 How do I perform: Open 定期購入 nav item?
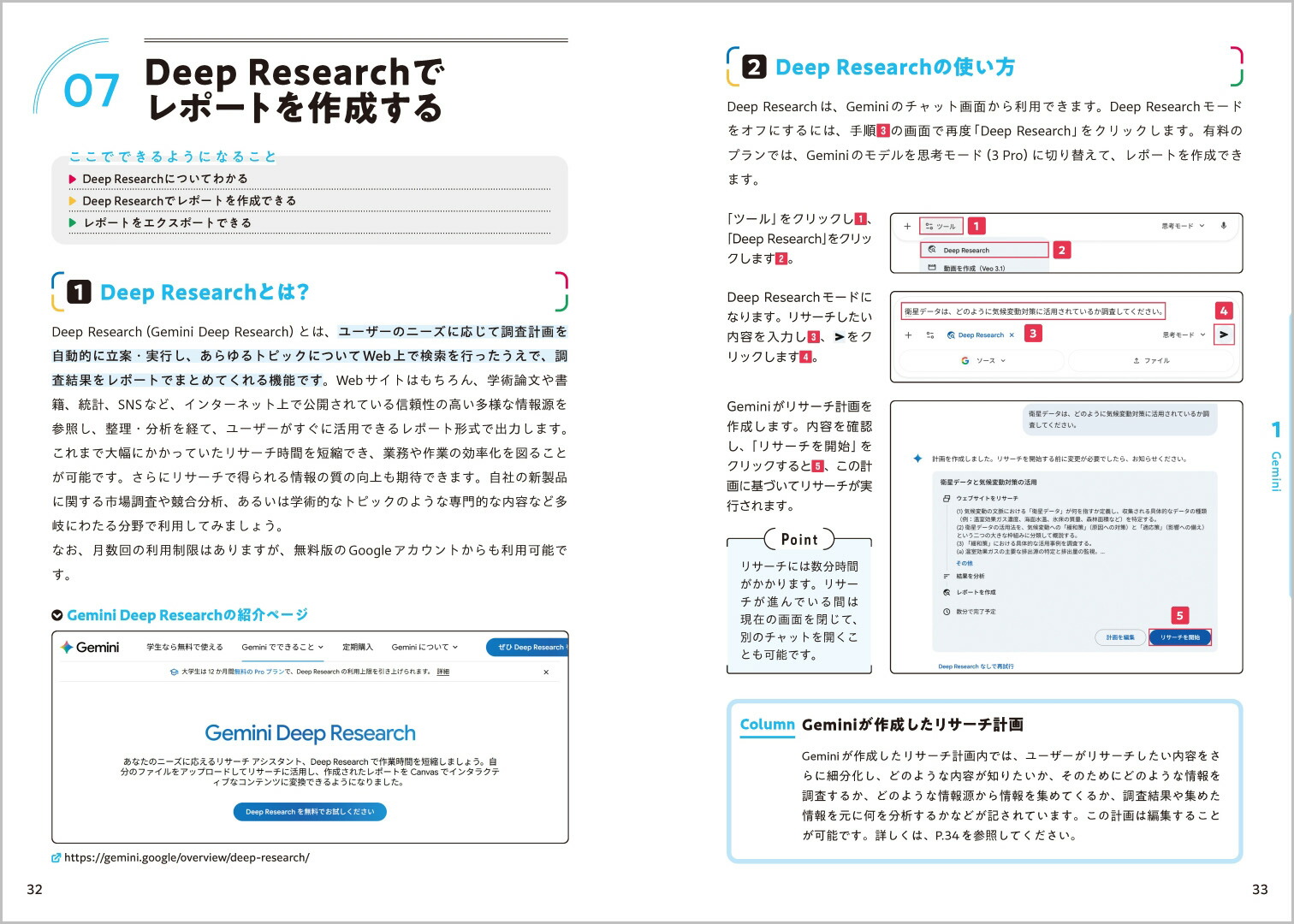click(358, 647)
